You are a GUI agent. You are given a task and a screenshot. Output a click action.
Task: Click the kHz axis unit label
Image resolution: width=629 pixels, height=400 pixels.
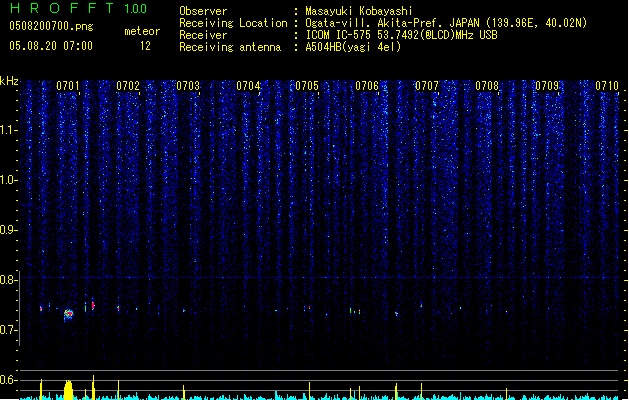click(x=9, y=81)
